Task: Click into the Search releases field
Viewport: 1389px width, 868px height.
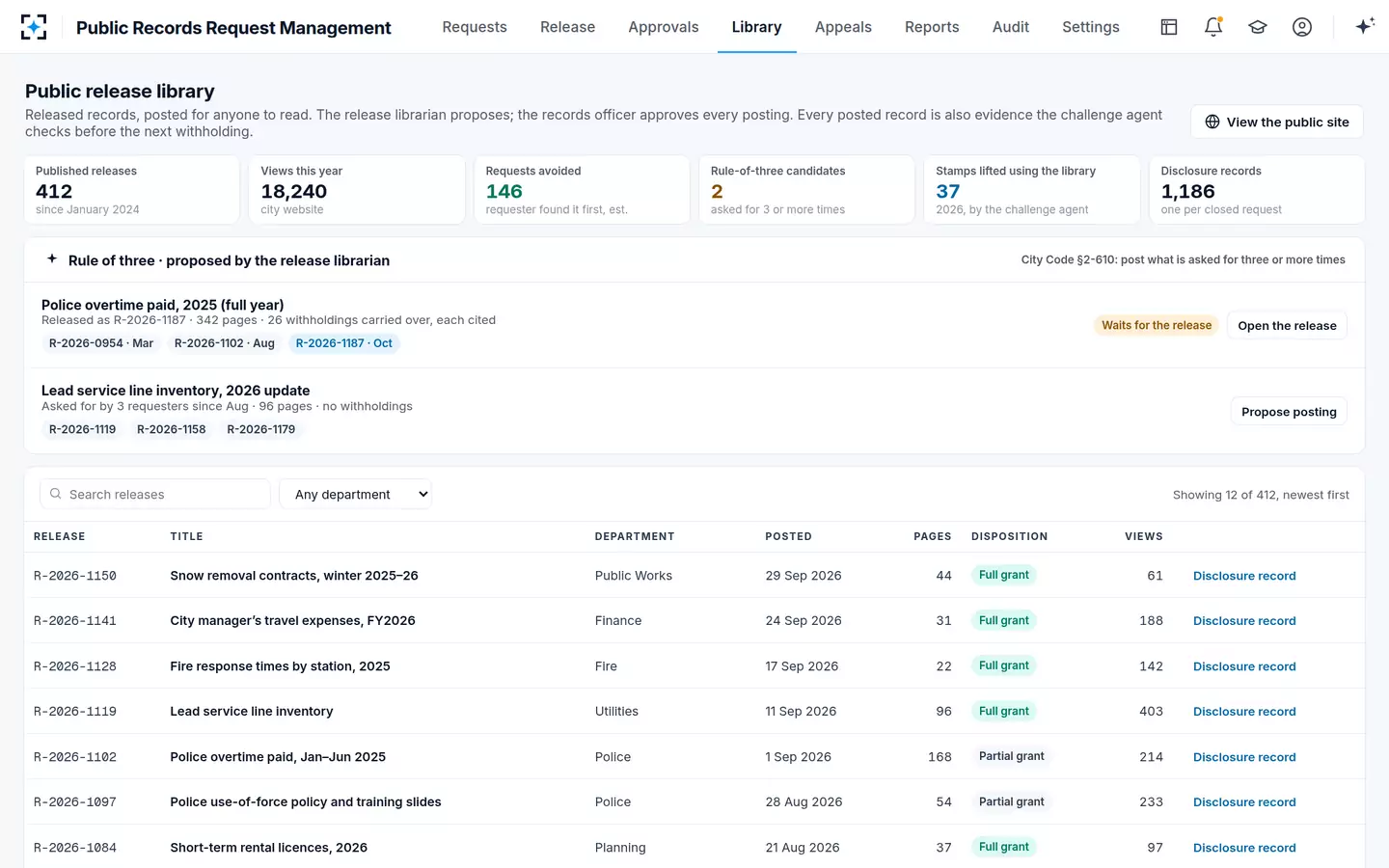Action: click(155, 494)
